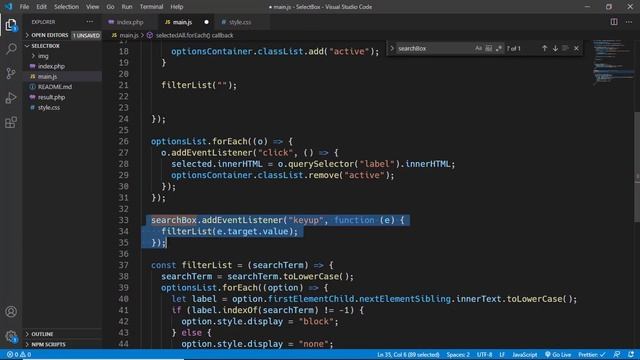The width and height of the screenshot is (640, 360).
Task: Toggle Match Whole Word in find widget
Action: click(x=489, y=48)
